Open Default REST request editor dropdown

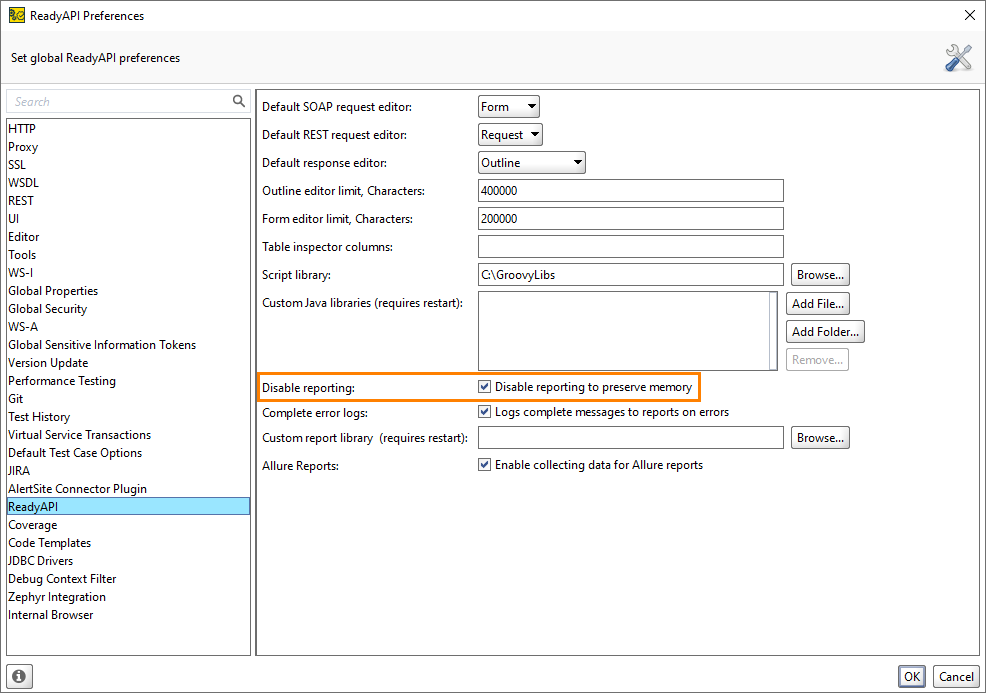[510, 135]
